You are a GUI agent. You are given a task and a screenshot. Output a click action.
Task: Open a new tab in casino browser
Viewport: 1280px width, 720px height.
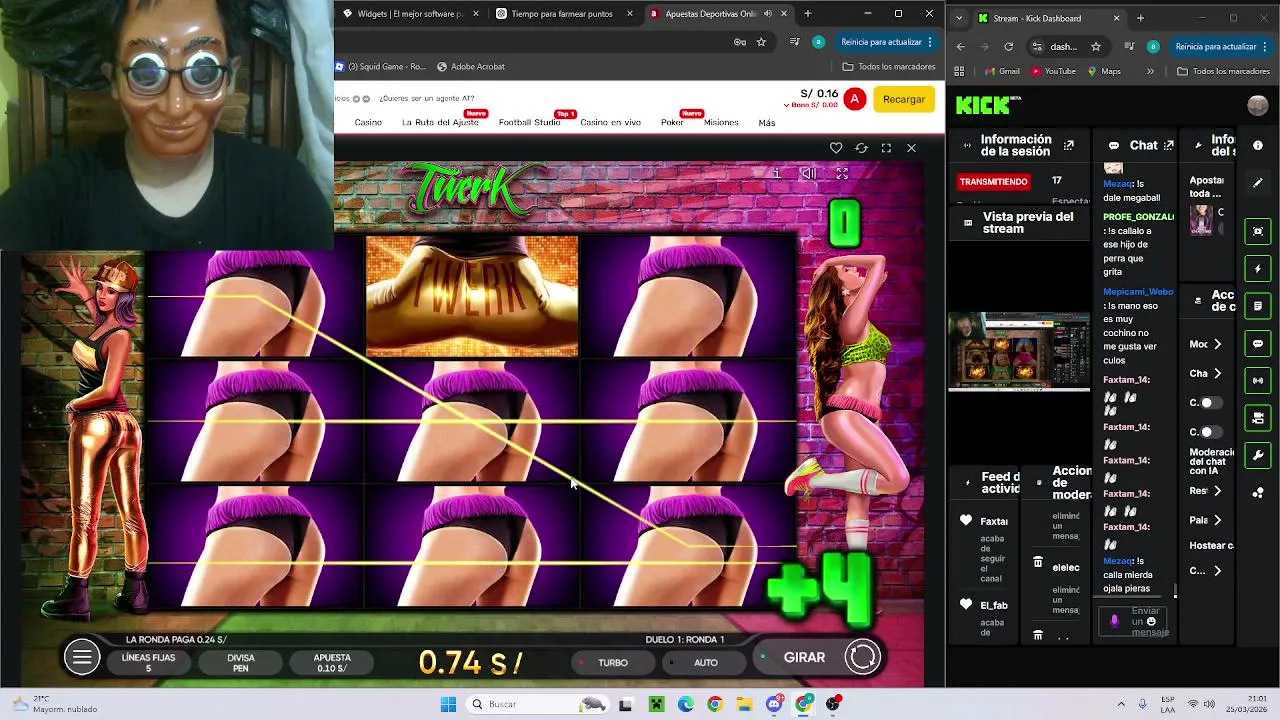808,14
